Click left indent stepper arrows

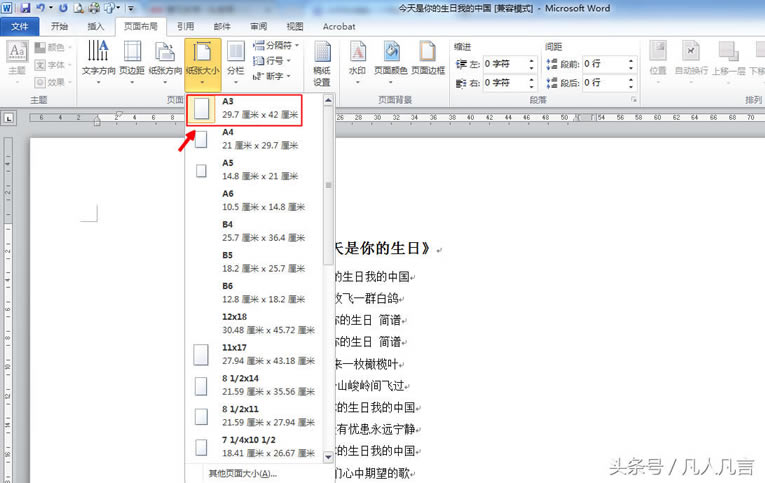[x=532, y=64]
